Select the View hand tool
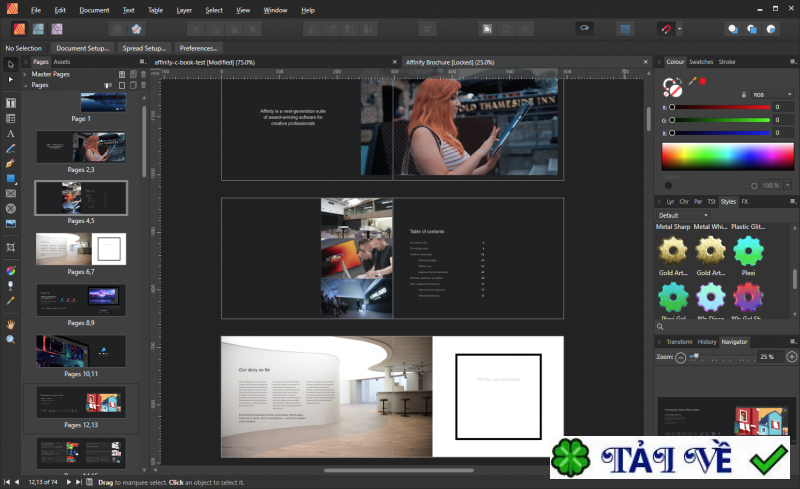Screen dimensions: 800x489 point(11,324)
